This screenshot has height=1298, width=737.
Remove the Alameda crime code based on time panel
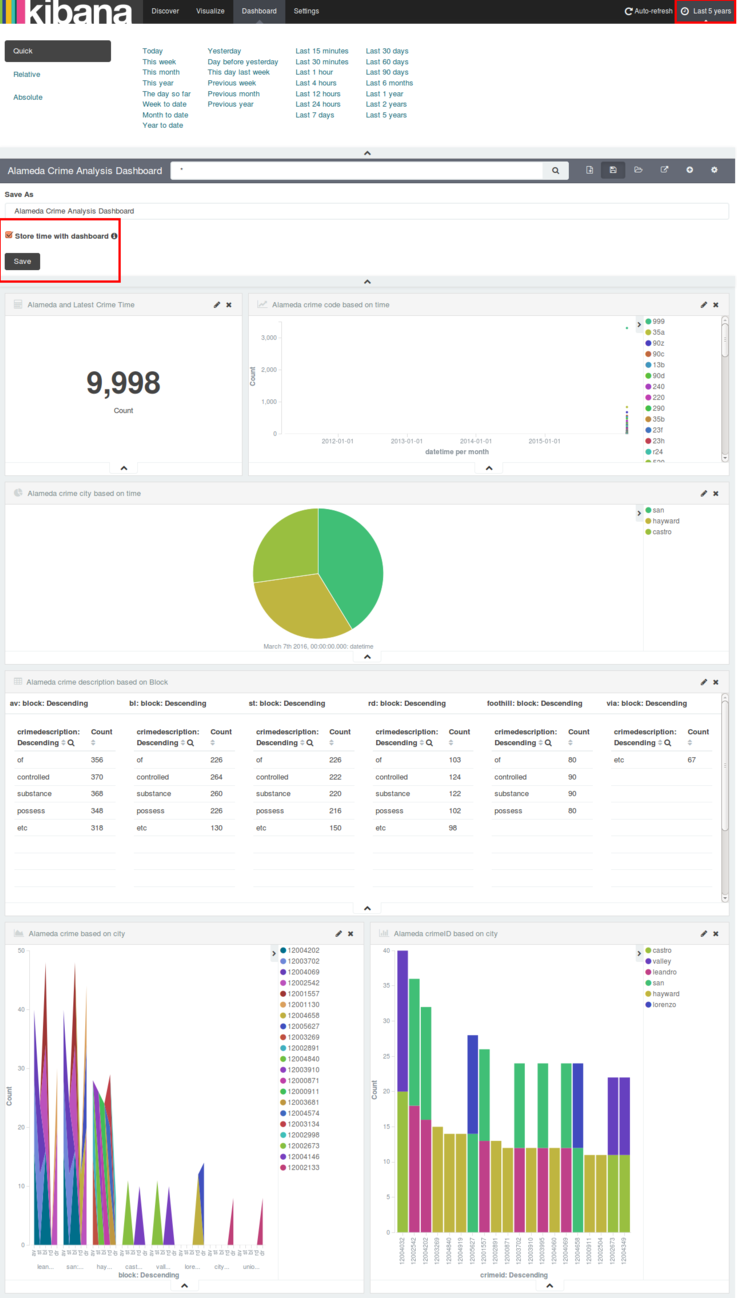pyautogui.click(x=716, y=304)
